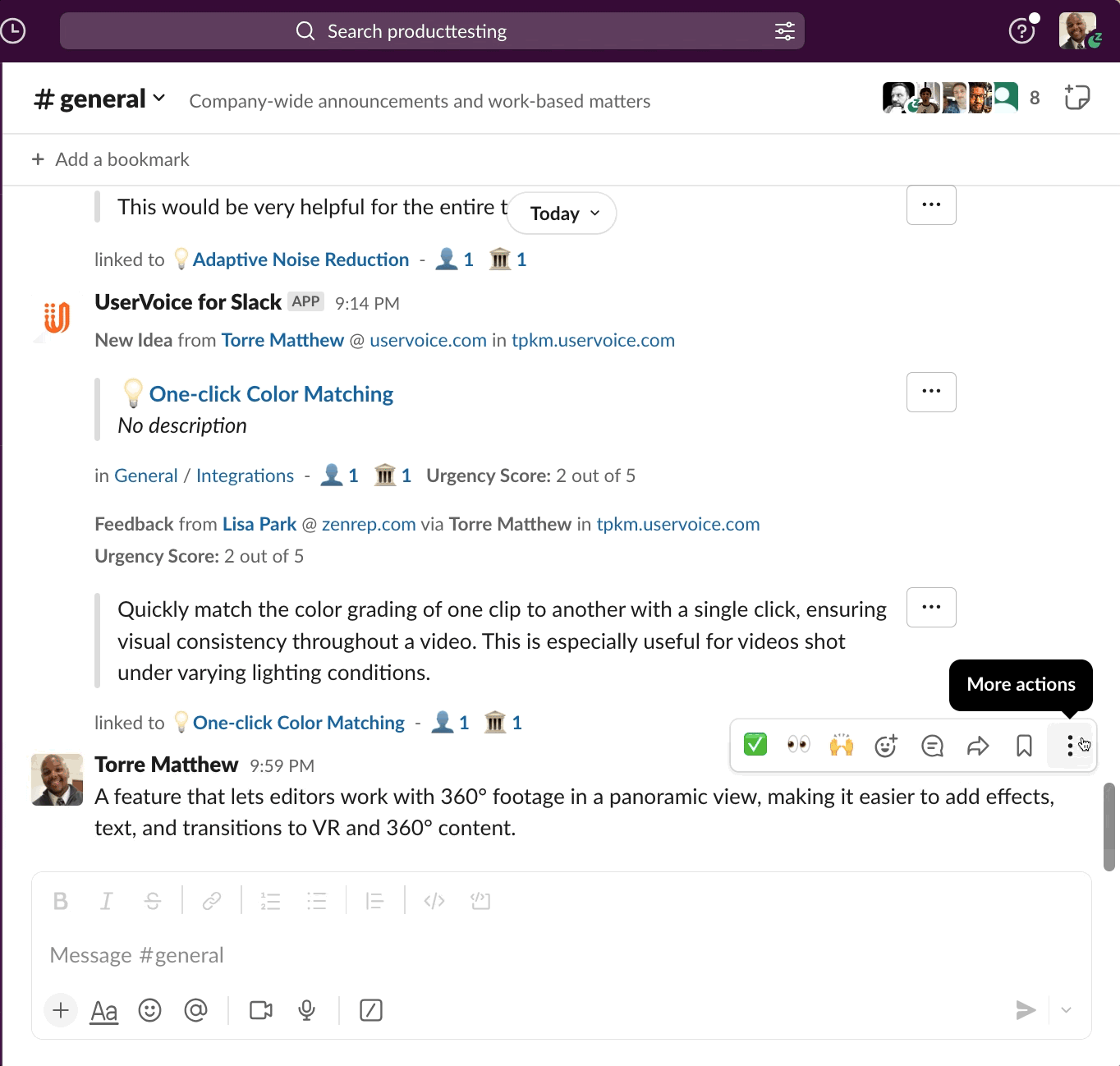Open search filter options icon
1120x1066 pixels.
(785, 31)
